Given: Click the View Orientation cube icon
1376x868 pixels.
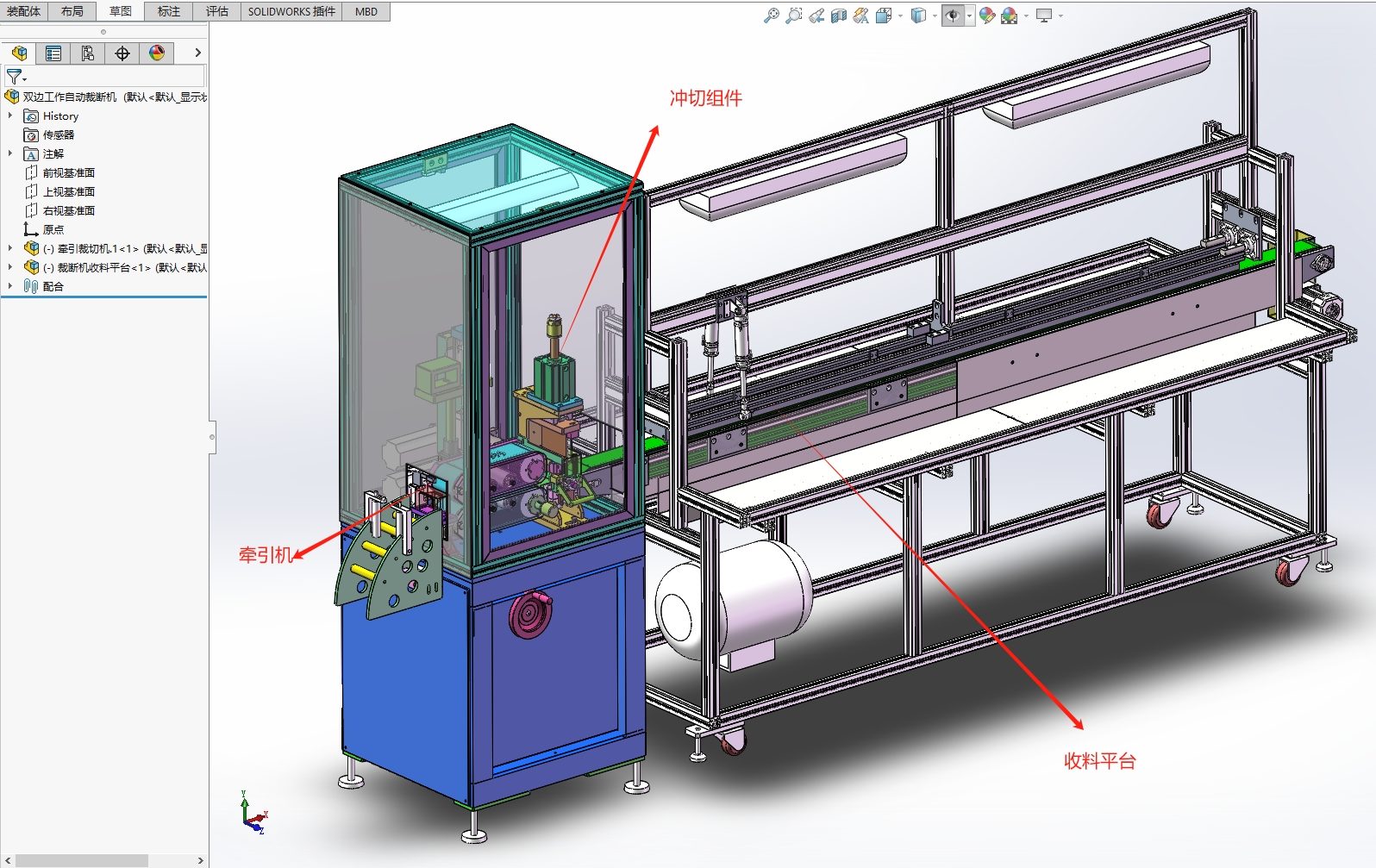Looking at the screenshot, I should coord(884,16).
